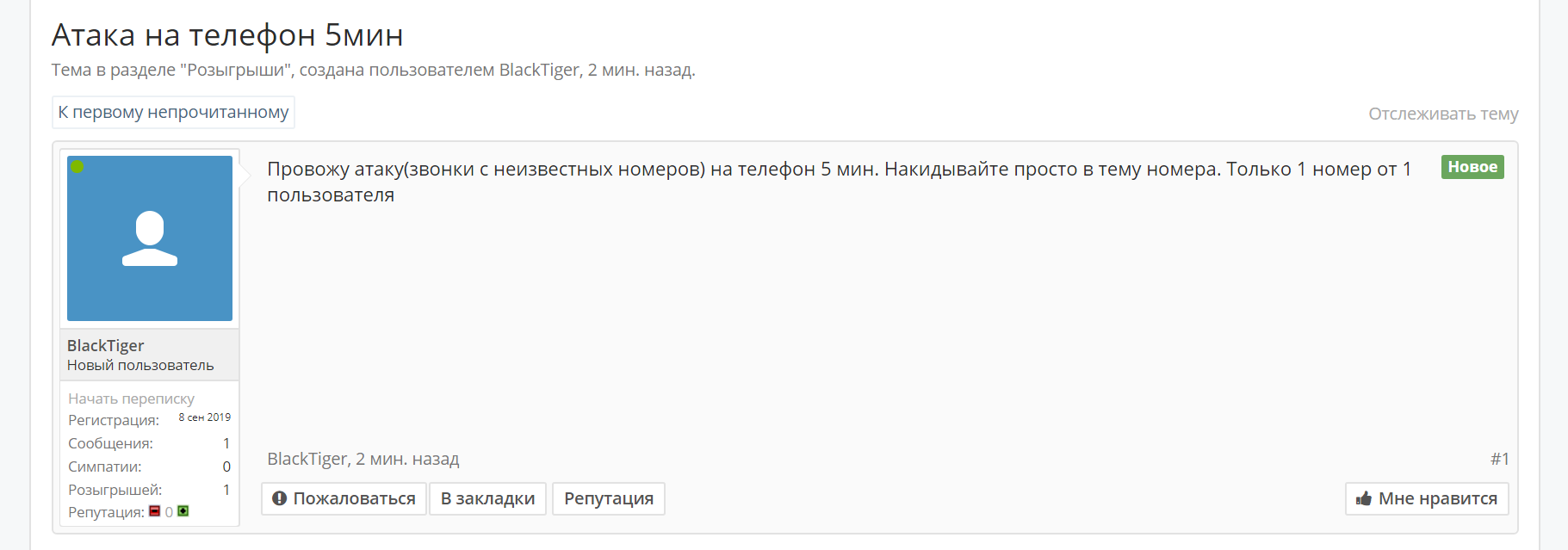Jump to К первому непрочитанному
Screen dimensions: 1568x550
click(173, 113)
